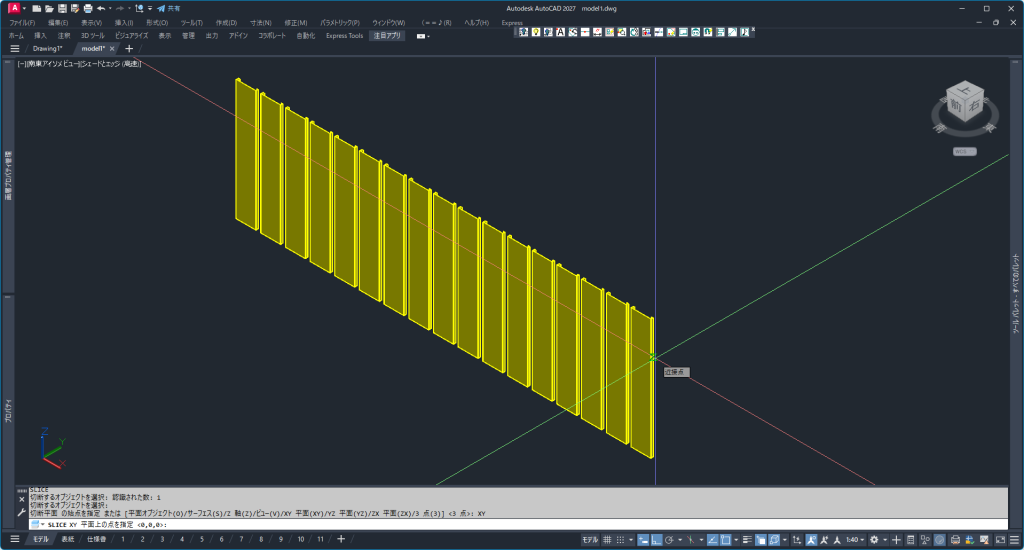Image resolution: width=1024 pixels, height=550 pixels.
Task: Open the 修正(M) menu
Action: click(295, 22)
